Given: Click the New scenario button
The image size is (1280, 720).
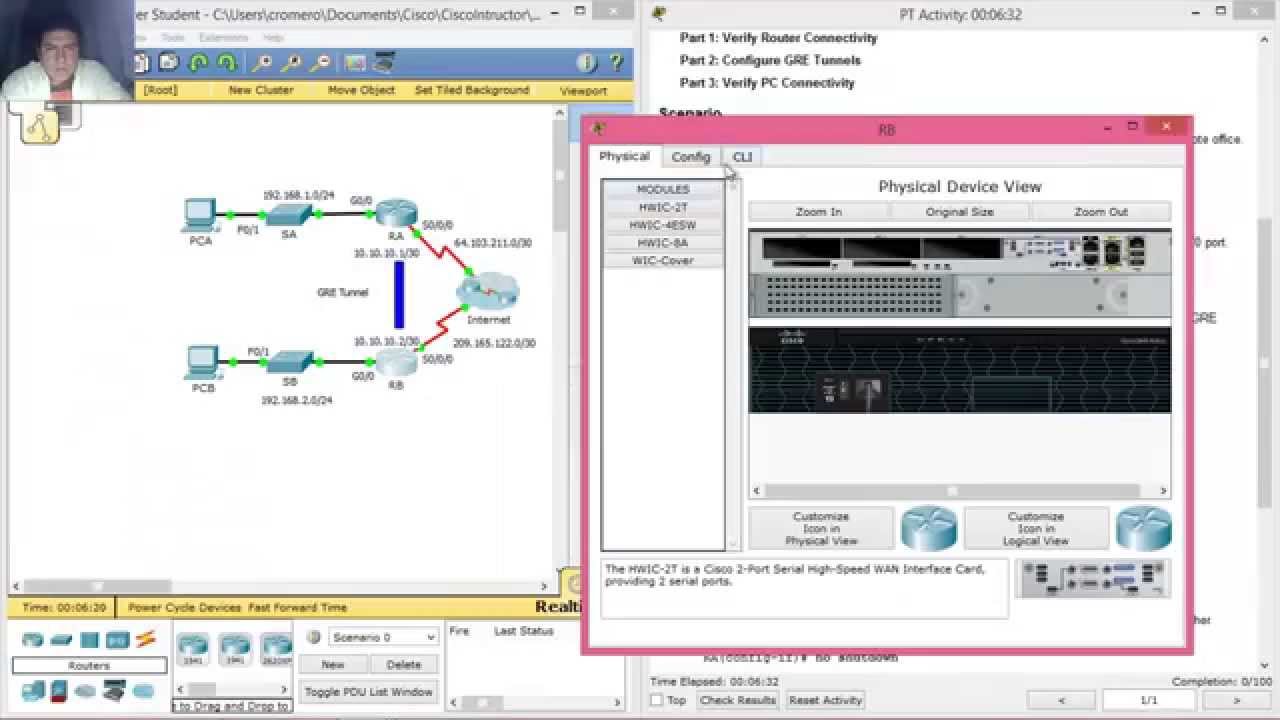Looking at the screenshot, I should [333, 664].
